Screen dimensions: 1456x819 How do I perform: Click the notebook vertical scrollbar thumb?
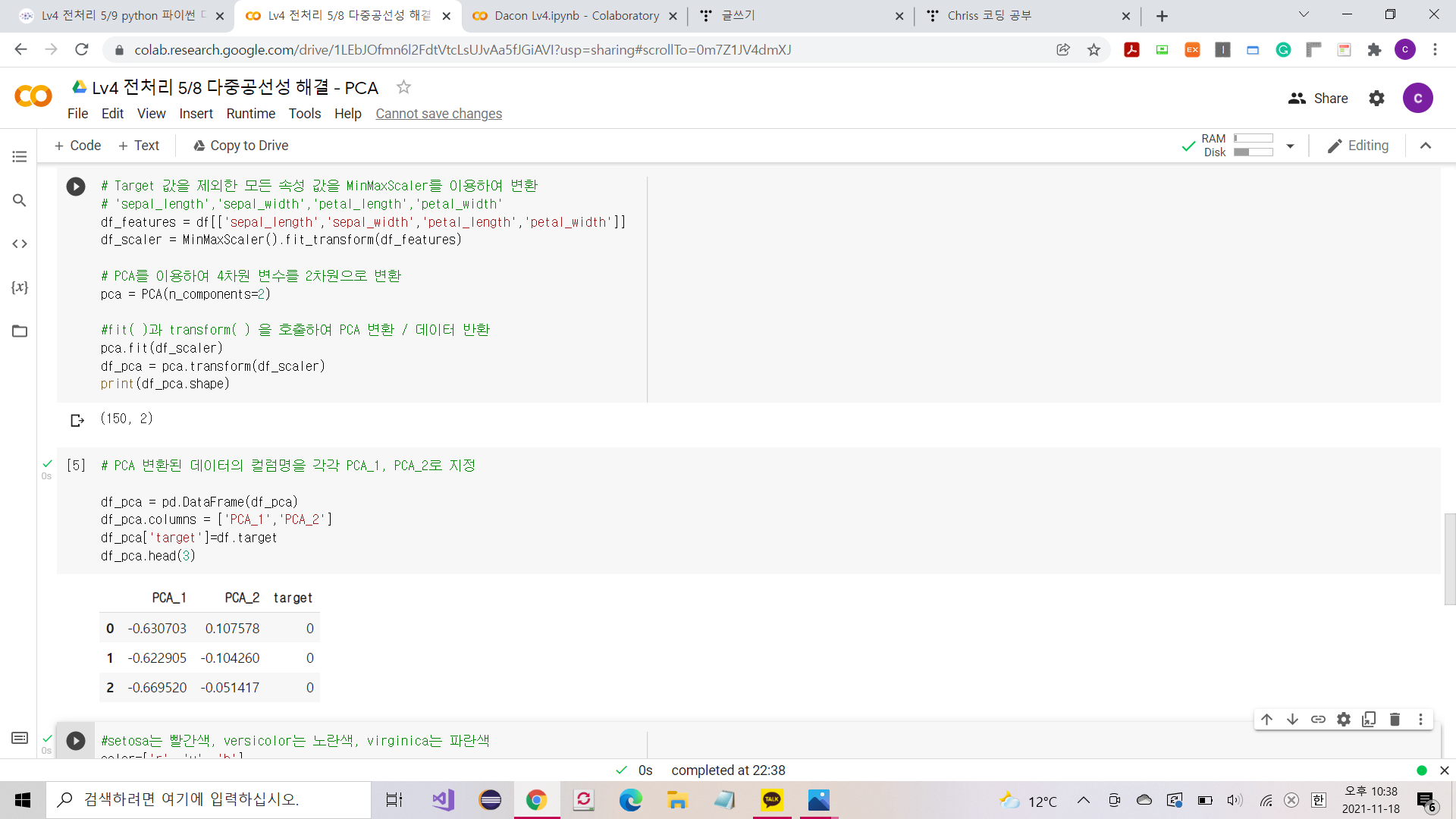[x=1450, y=559]
